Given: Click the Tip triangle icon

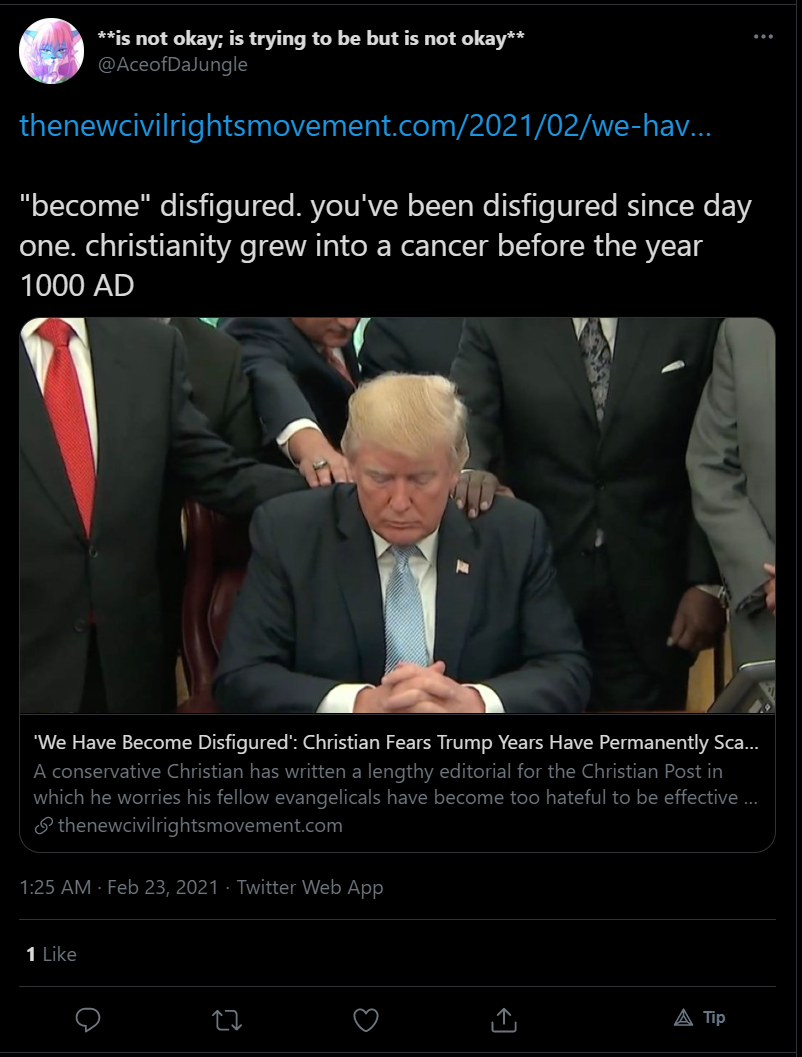Looking at the screenshot, I should [683, 1017].
